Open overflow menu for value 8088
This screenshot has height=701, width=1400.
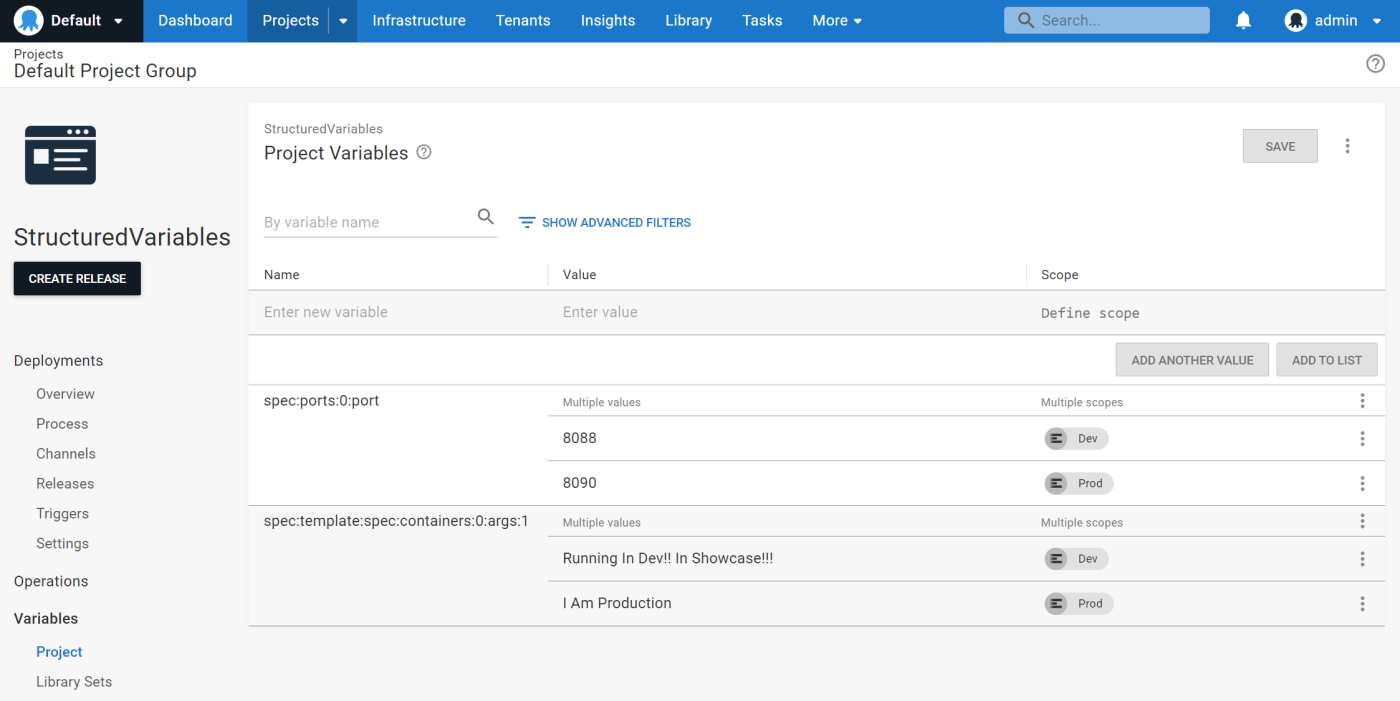(1361, 439)
